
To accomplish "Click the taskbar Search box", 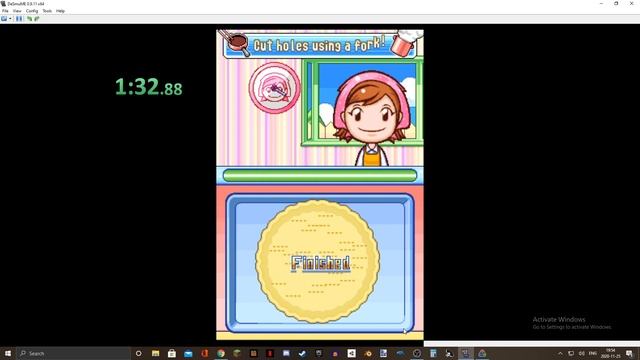I will [x=73, y=353].
